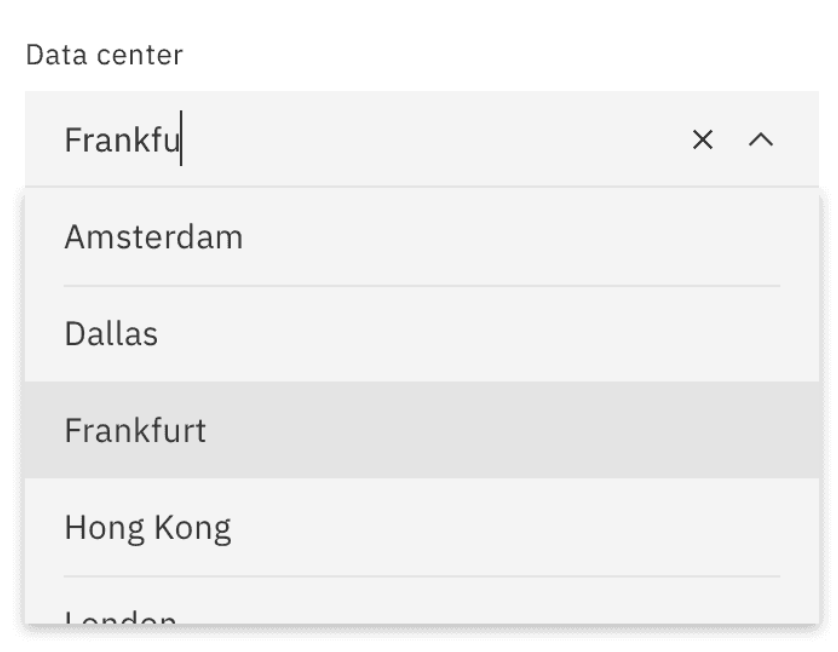838x652 pixels.
Task: Open the Data center combo box
Action: click(300, 140)
